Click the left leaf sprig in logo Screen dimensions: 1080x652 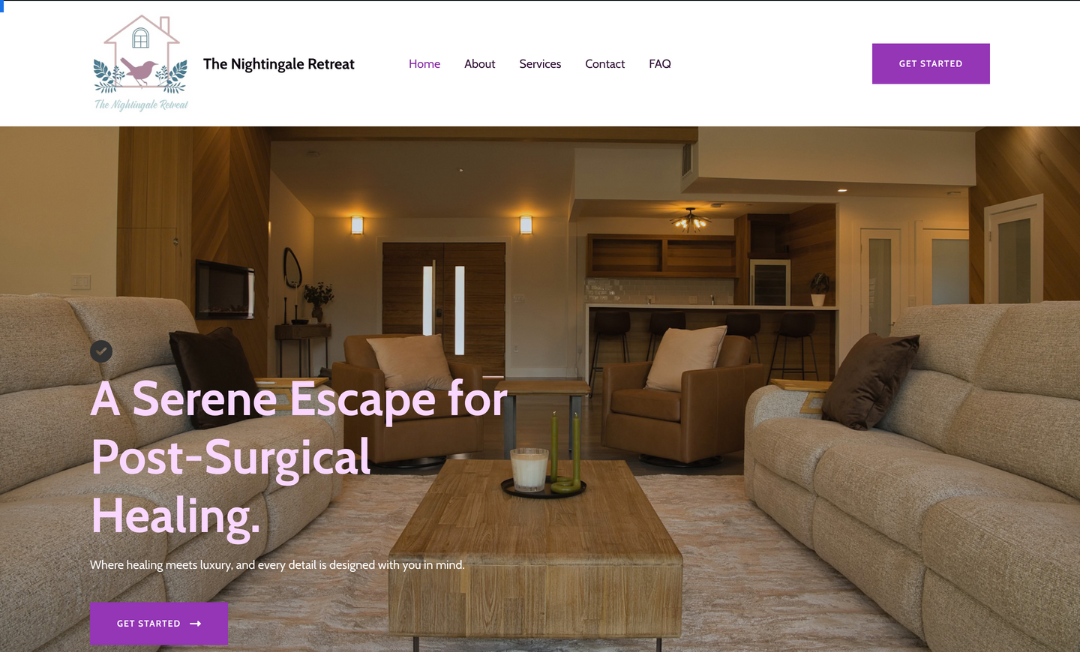coord(107,77)
